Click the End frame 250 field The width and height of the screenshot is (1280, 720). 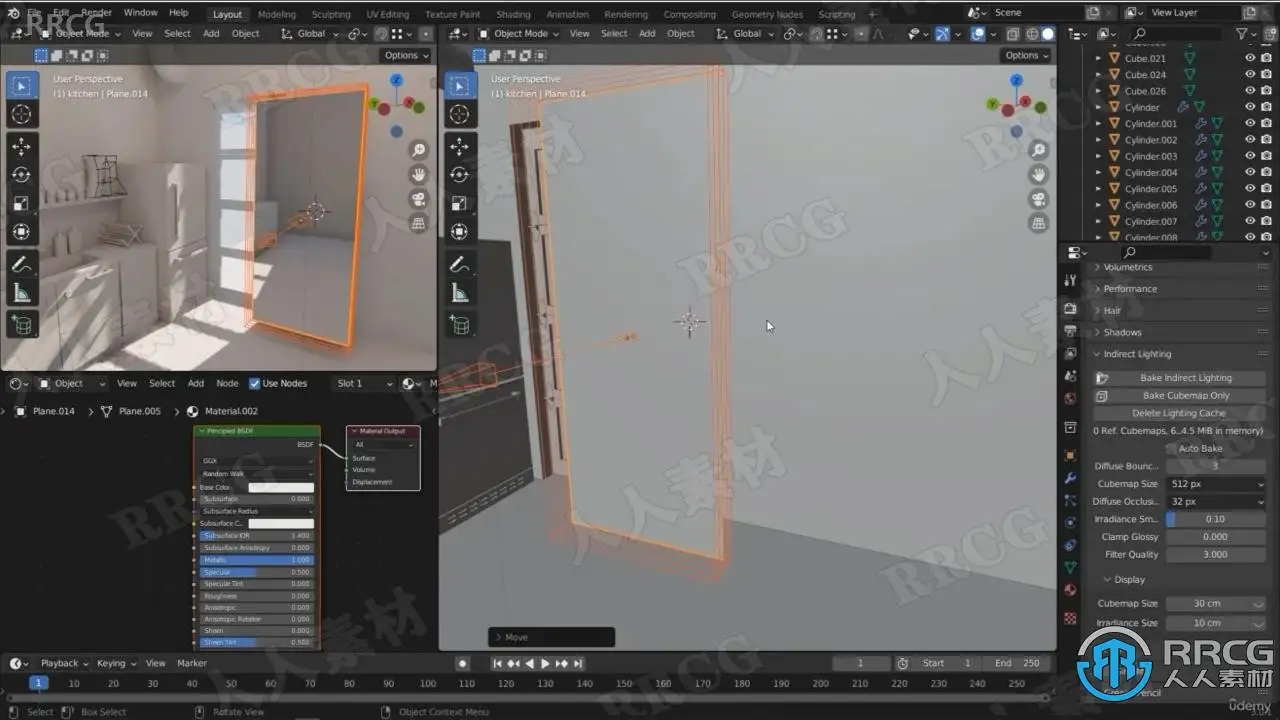(1018, 663)
